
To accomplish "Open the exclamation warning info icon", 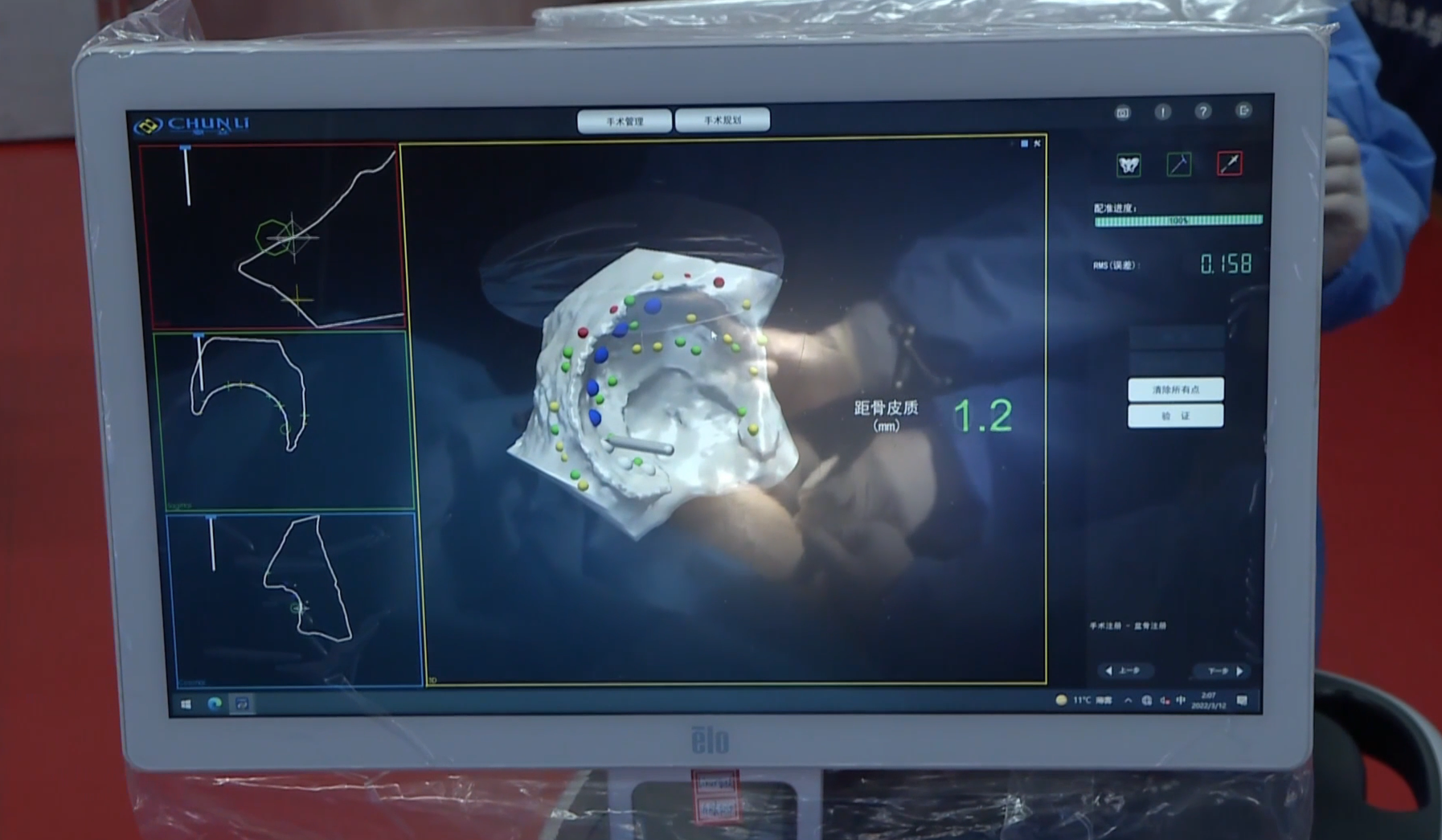I will pos(1162,112).
